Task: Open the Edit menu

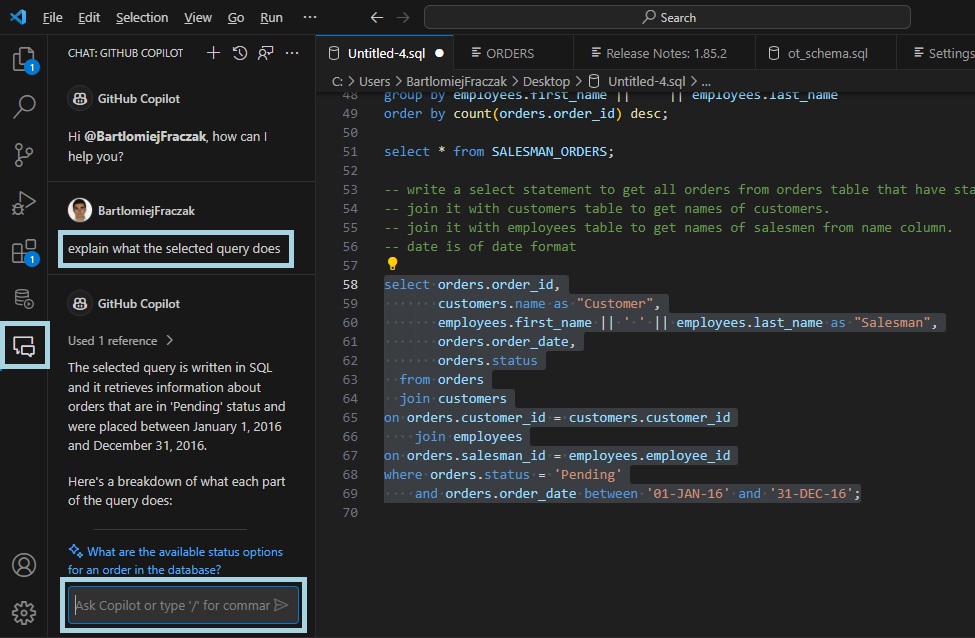Action: tap(89, 17)
